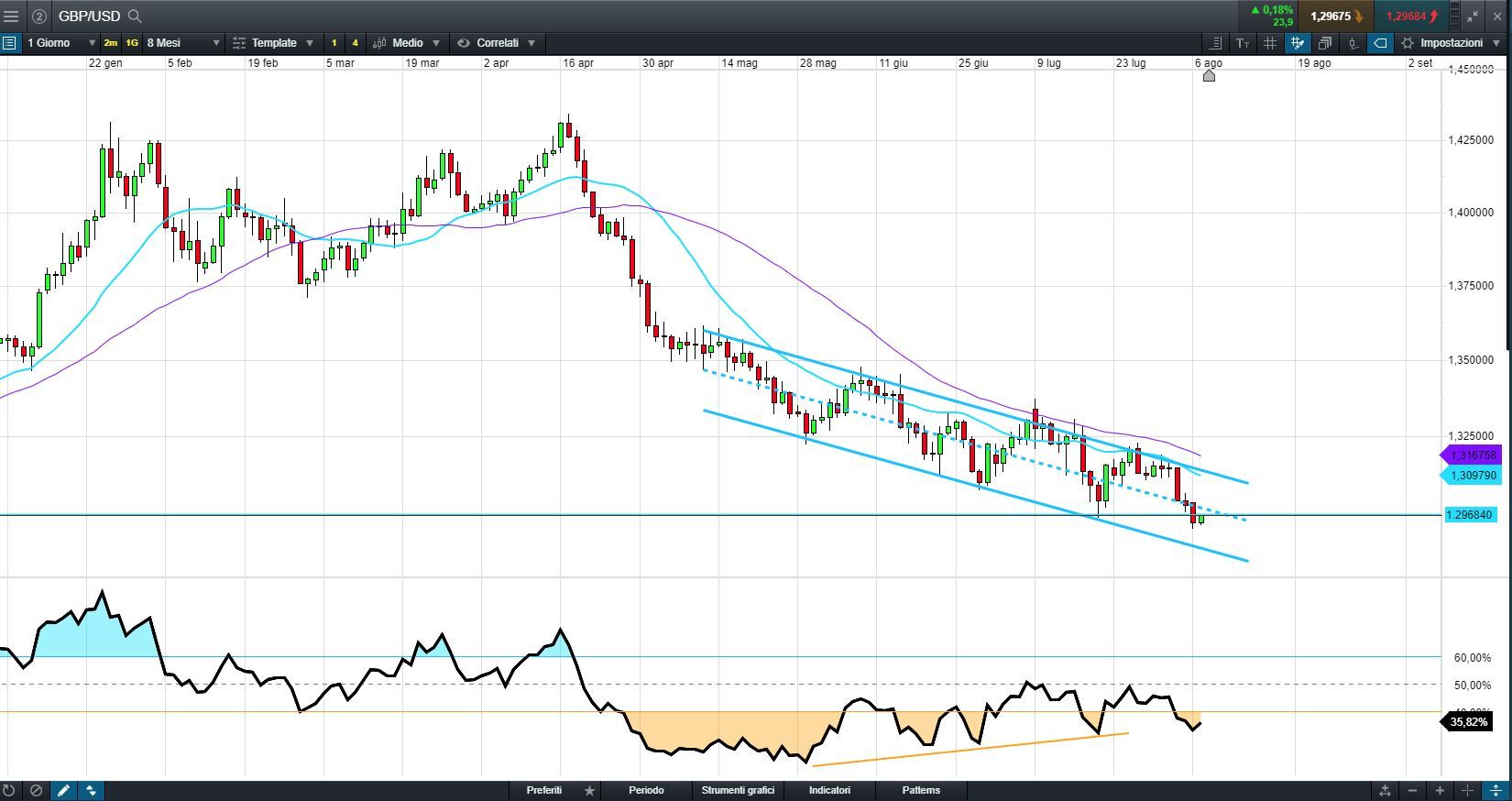The height and width of the screenshot is (801, 1512).
Task: Click the buy price 1,29684
Action: [x=1412, y=16]
